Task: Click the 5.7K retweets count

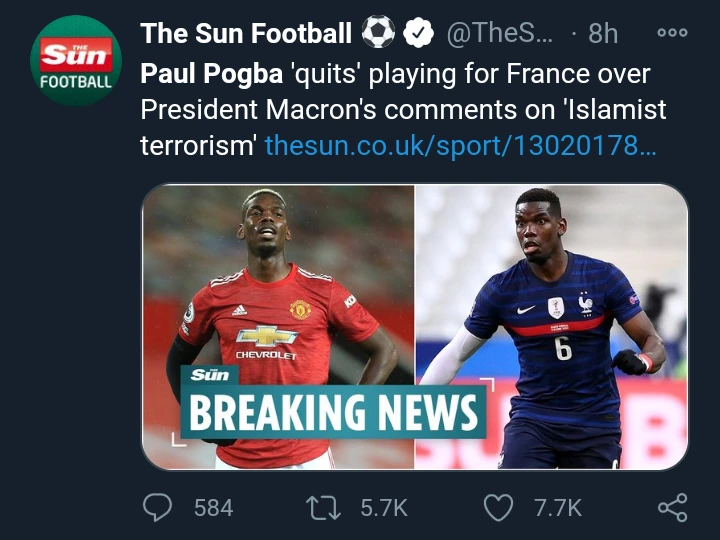Action: pos(383,508)
